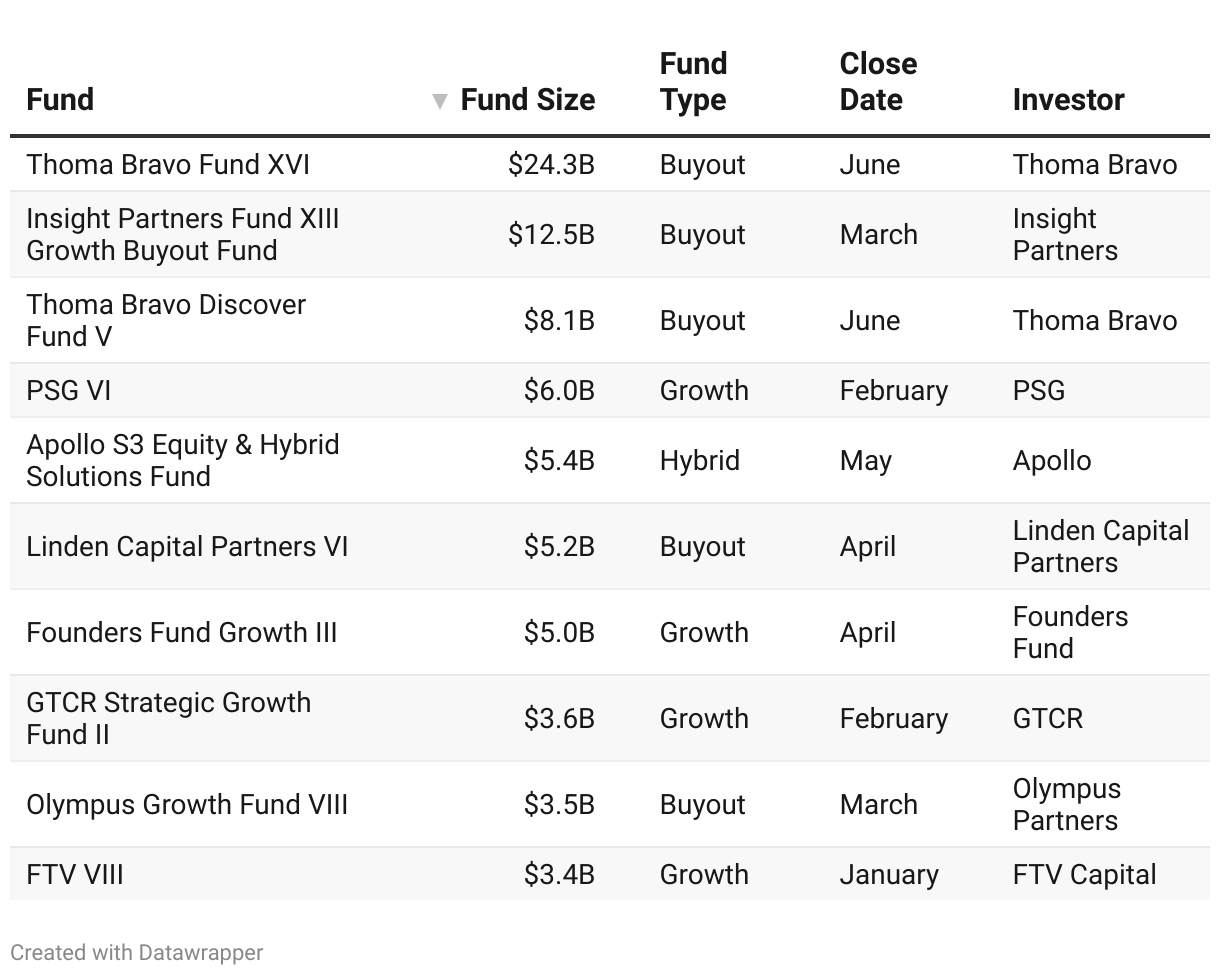Click GTCR Strategic Growth Fund II

point(168,718)
